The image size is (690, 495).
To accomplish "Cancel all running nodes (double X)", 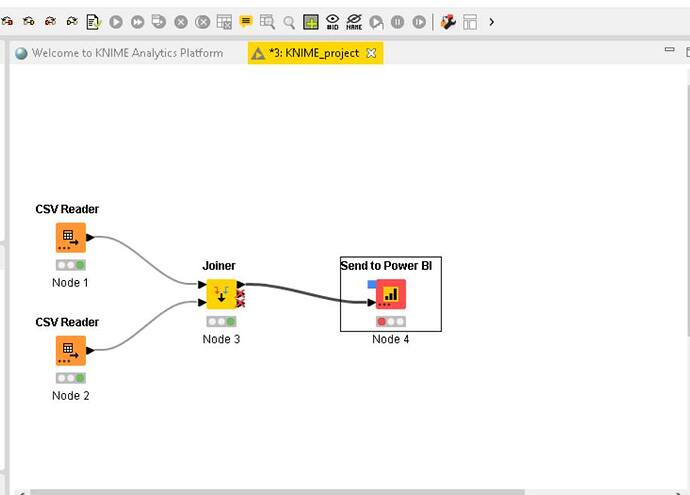I will 202,22.
